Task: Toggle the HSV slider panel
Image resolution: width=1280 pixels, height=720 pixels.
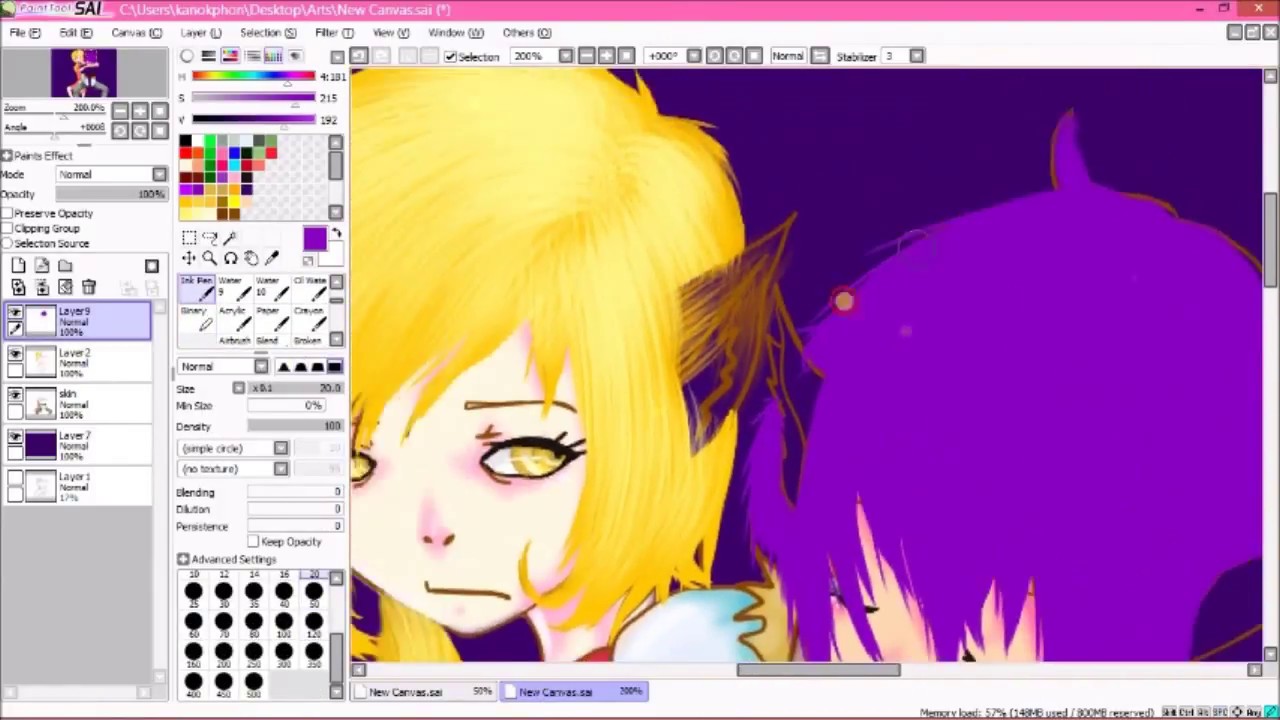Action: point(230,56)
